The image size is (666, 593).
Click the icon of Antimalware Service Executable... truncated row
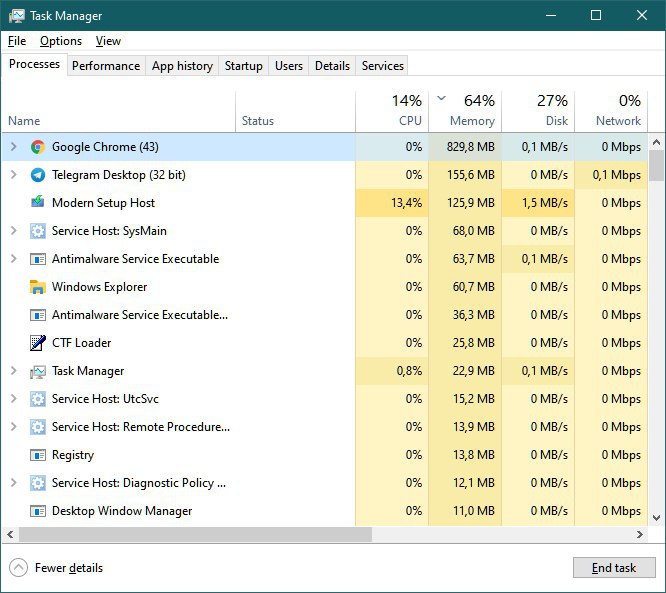click(38, 315)
